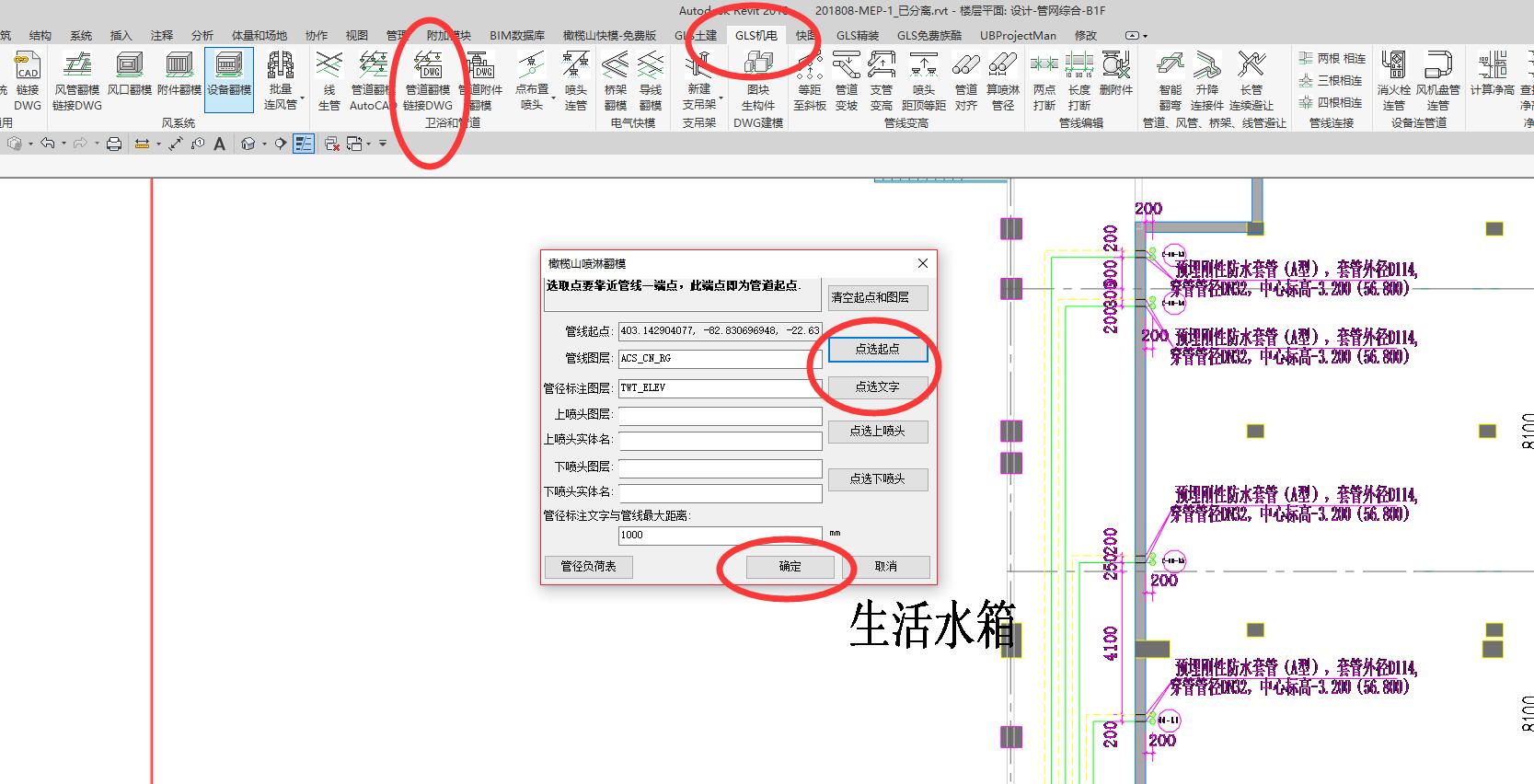This screenshot has width=1534, height=784.
Task: Click the 风机盘管连管 tool
Action: pyautogui.click(x=1438, y=81)
